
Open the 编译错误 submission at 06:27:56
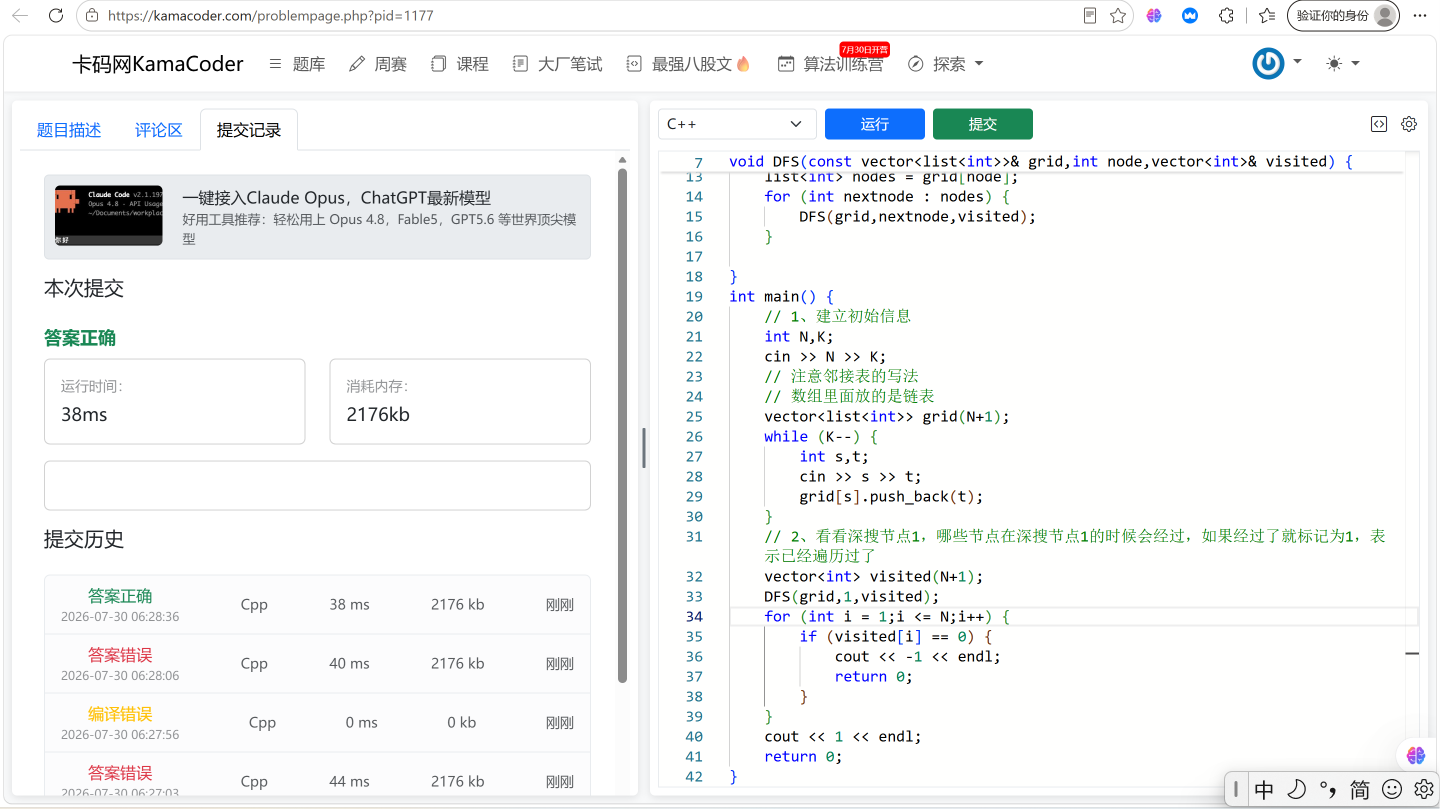pos(317,723)
